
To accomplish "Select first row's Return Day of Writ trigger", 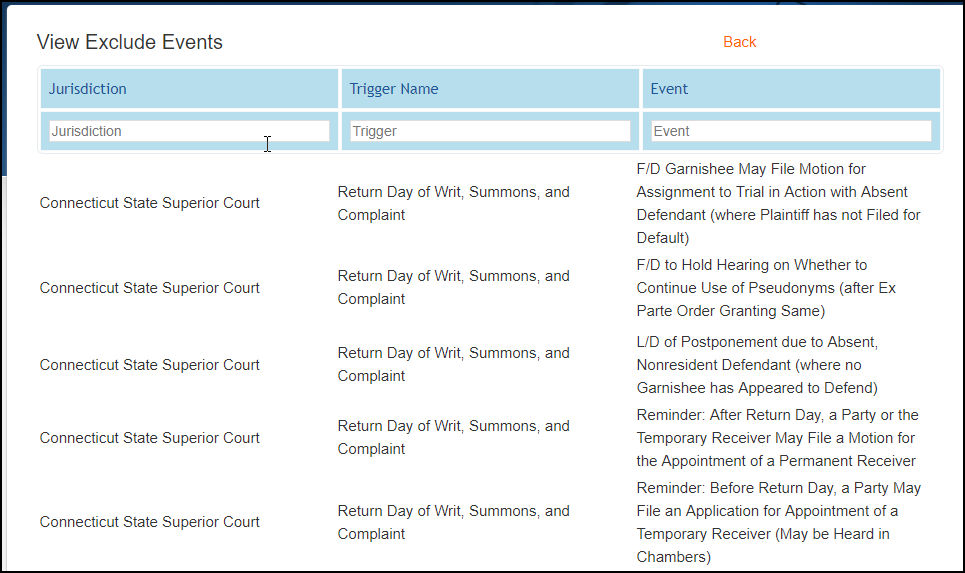I will point(454,203).
